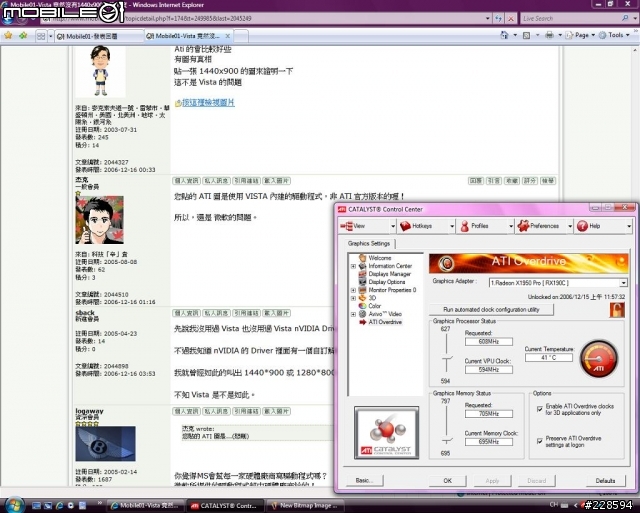
Task: Click the IE quick launch icon on taskbar
Action: [x=59, y=505]
